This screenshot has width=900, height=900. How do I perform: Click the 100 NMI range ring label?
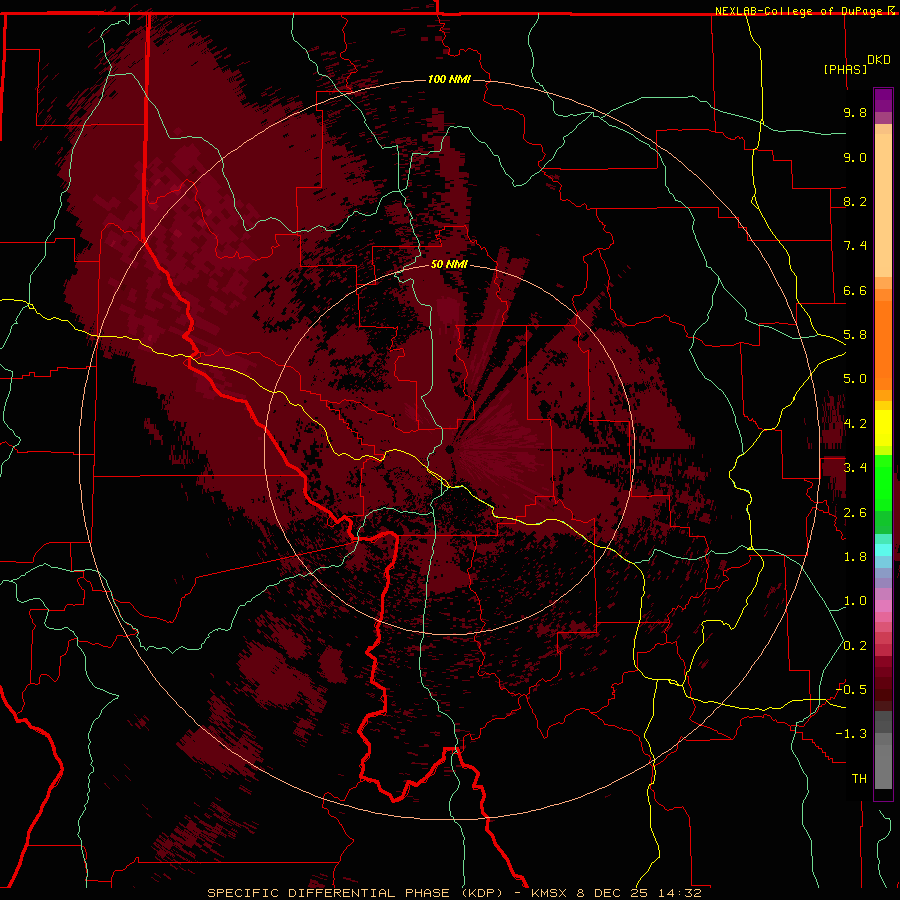[449, 79]
